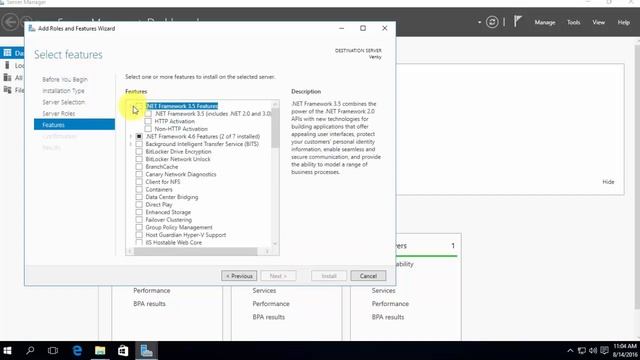Click the volume tray icon

tap(593, 351)
